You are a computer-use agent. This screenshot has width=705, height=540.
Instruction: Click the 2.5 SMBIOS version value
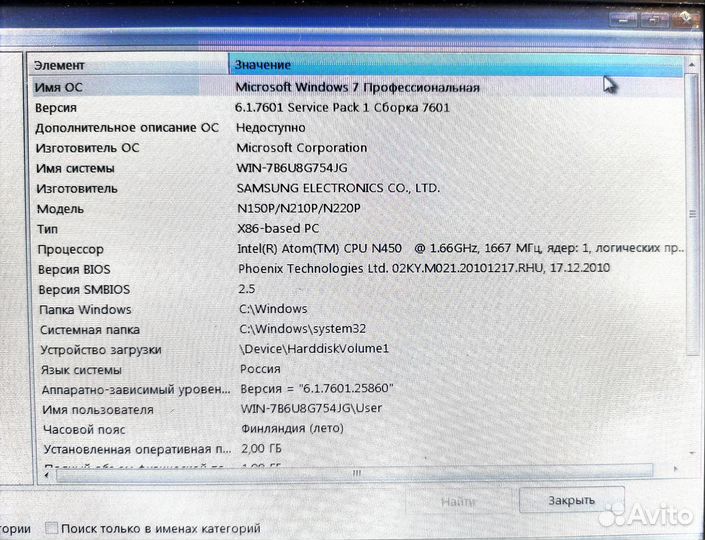(x=247, y=289)
